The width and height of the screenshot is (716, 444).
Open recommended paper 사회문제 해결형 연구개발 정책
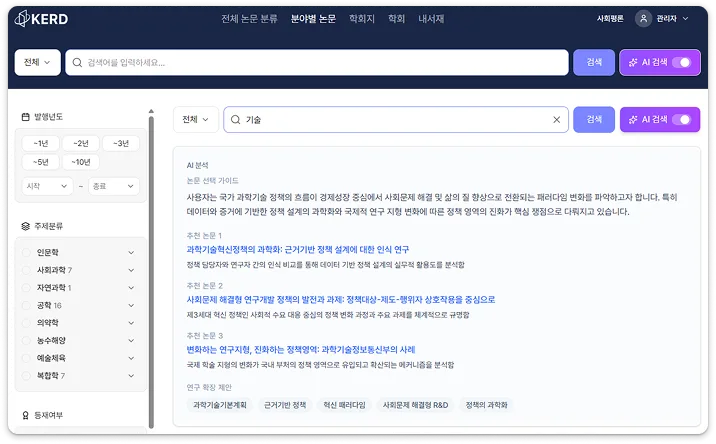(341, 300)
